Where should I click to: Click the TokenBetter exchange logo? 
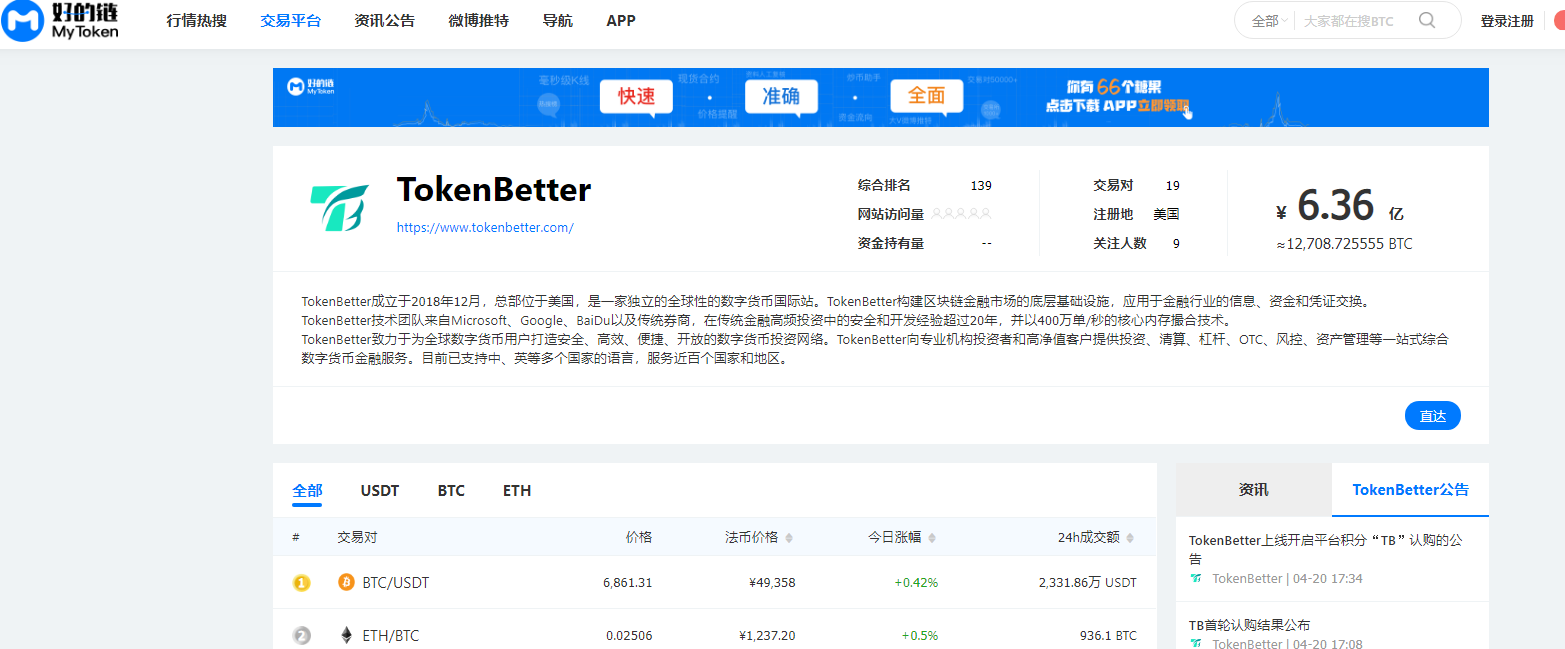click(339, 209)
